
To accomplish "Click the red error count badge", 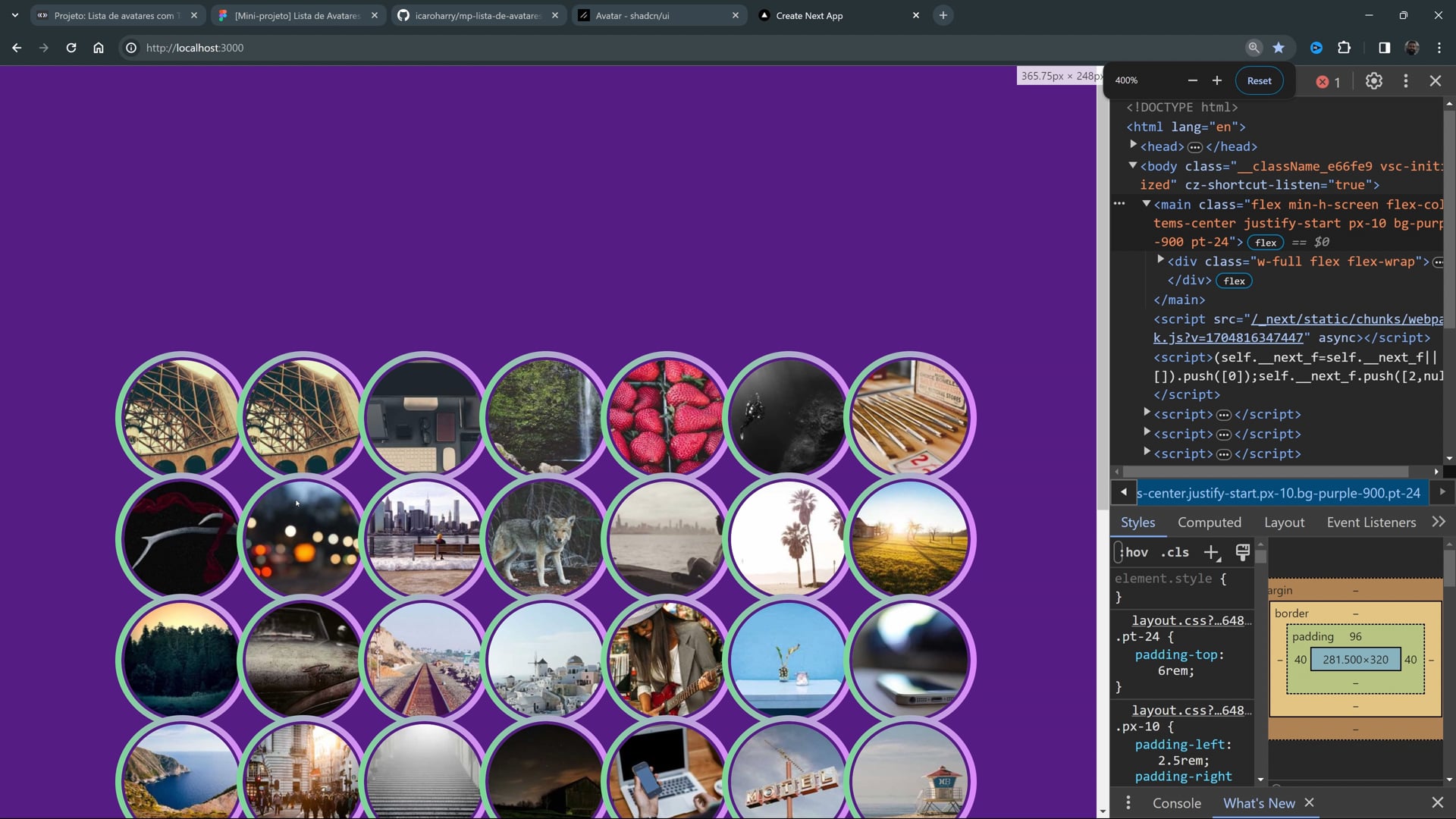I will [x=1328, y=82].
